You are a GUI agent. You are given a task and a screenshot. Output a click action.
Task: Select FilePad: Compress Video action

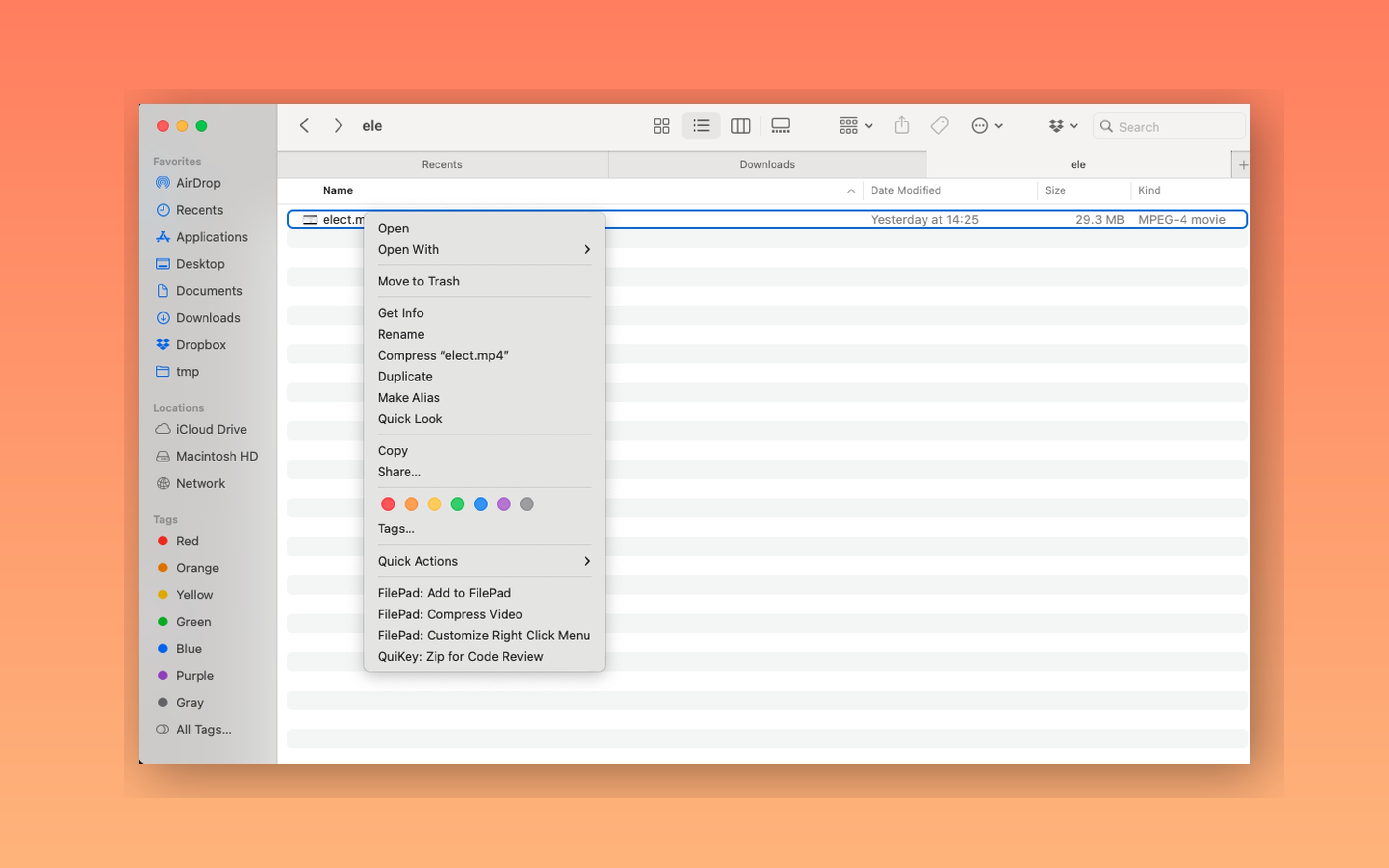[449, 614]
